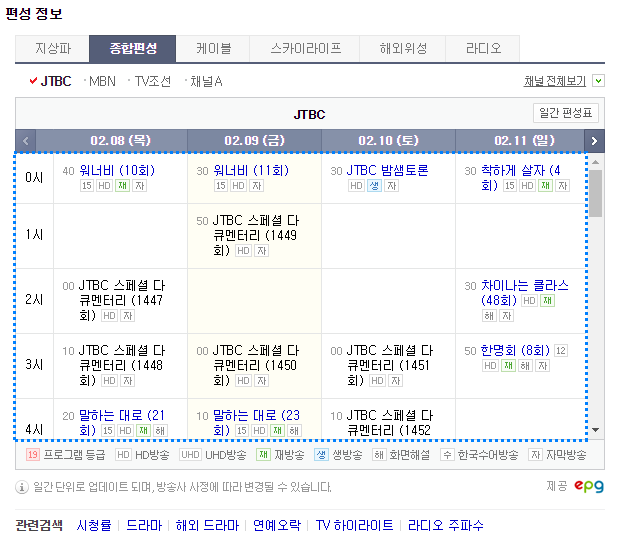Click JTBC 스페셜 다큐멘터리 (1449회) entry
Screen dimensions: 628x554
[x=256, y=236]
